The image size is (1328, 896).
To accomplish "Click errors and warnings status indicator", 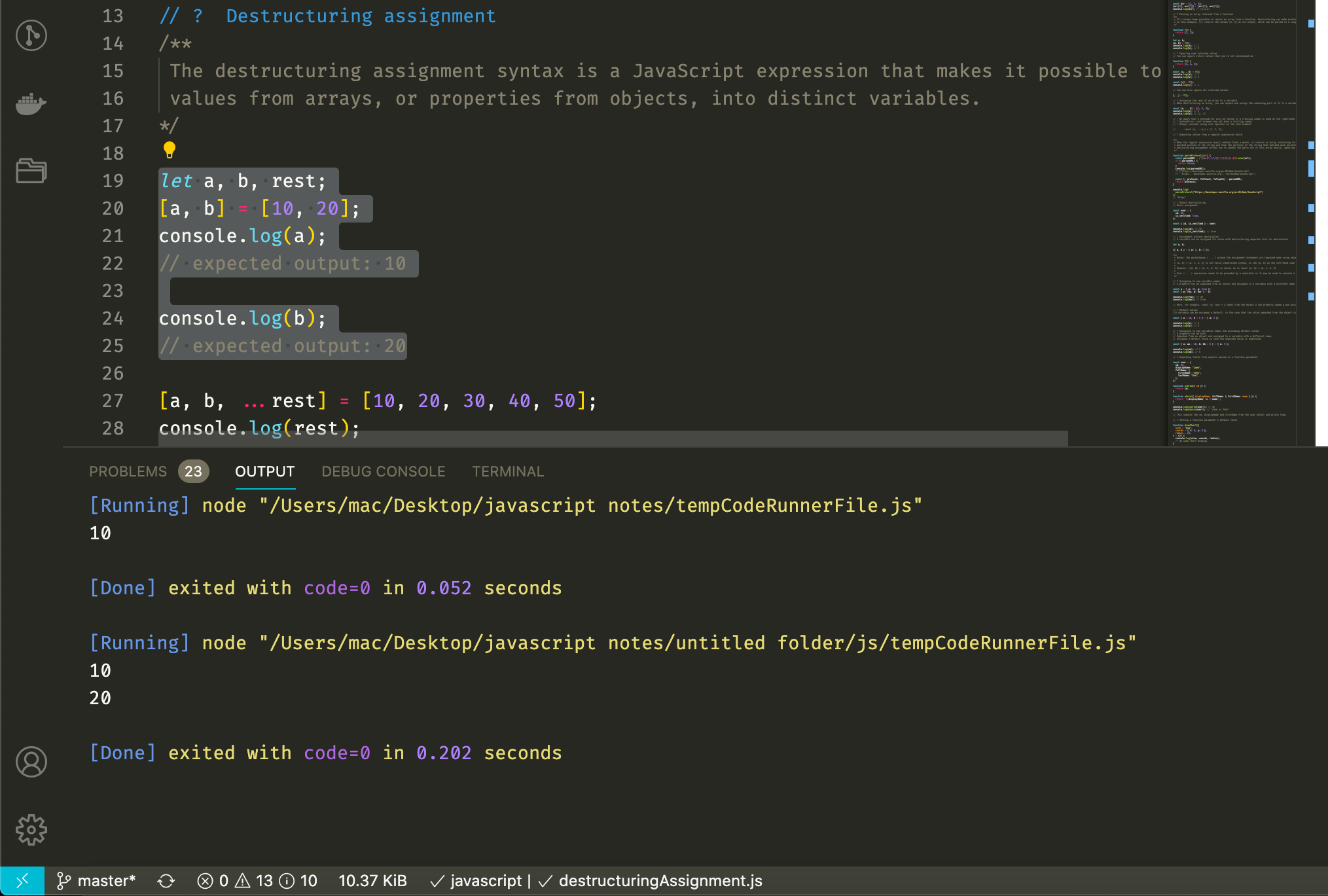I will [x=257, y=881].
